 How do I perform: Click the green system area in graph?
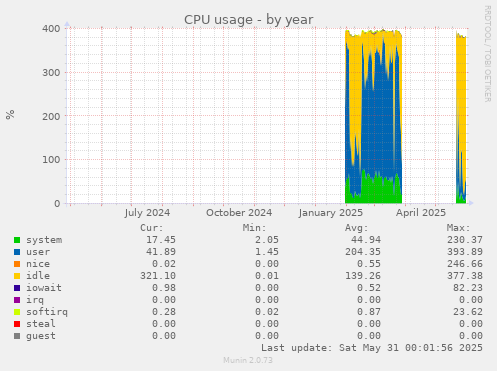(x=377, y=192)
